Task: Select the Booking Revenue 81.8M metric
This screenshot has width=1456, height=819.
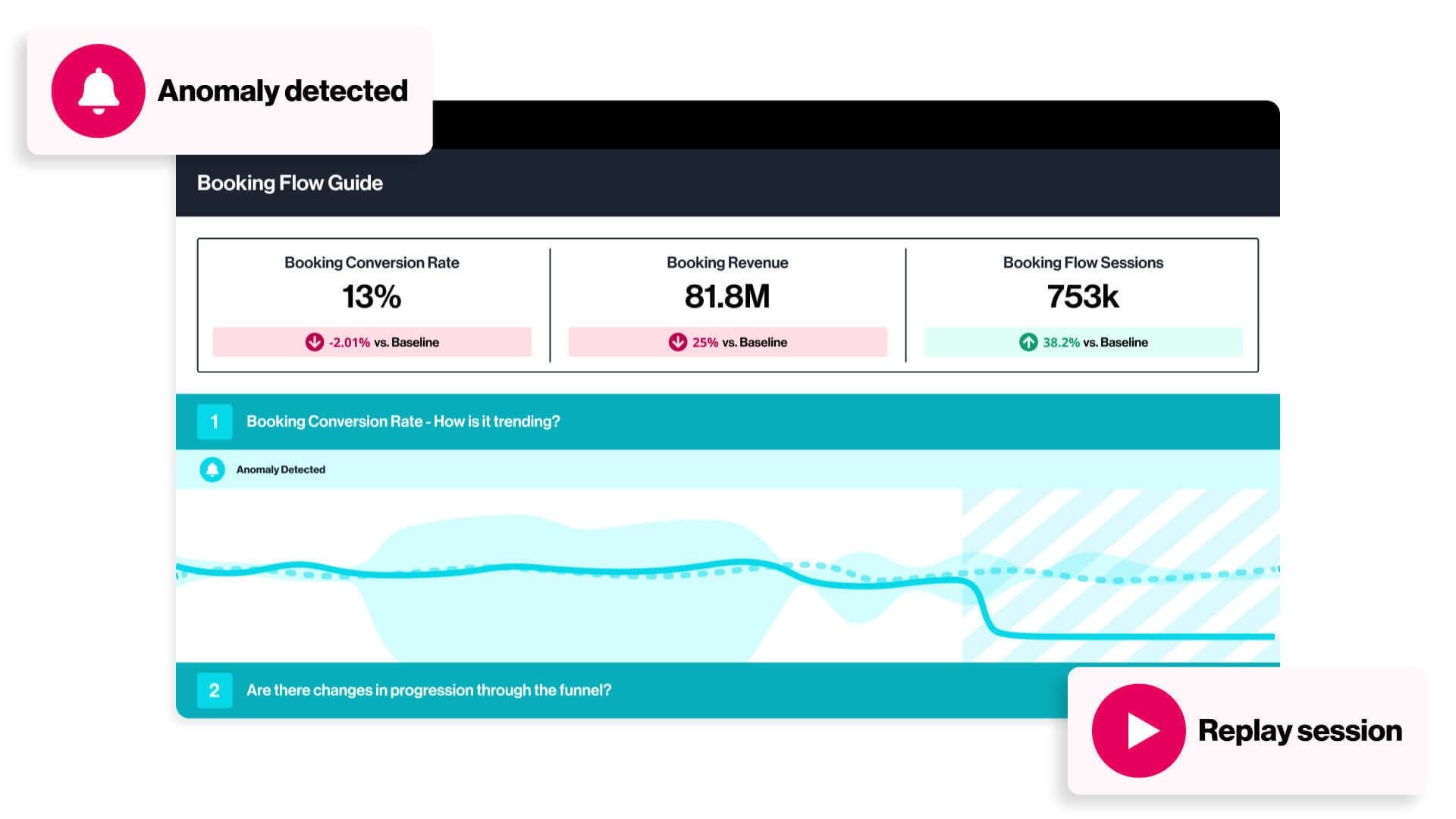Action: 727,296
